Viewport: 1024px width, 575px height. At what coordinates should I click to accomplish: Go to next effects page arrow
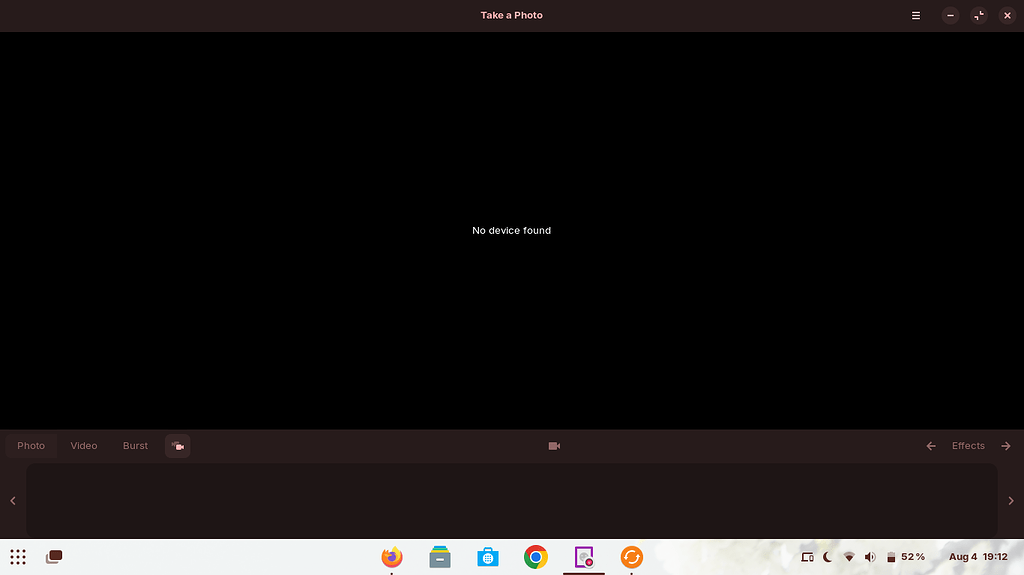point(1006,446)
